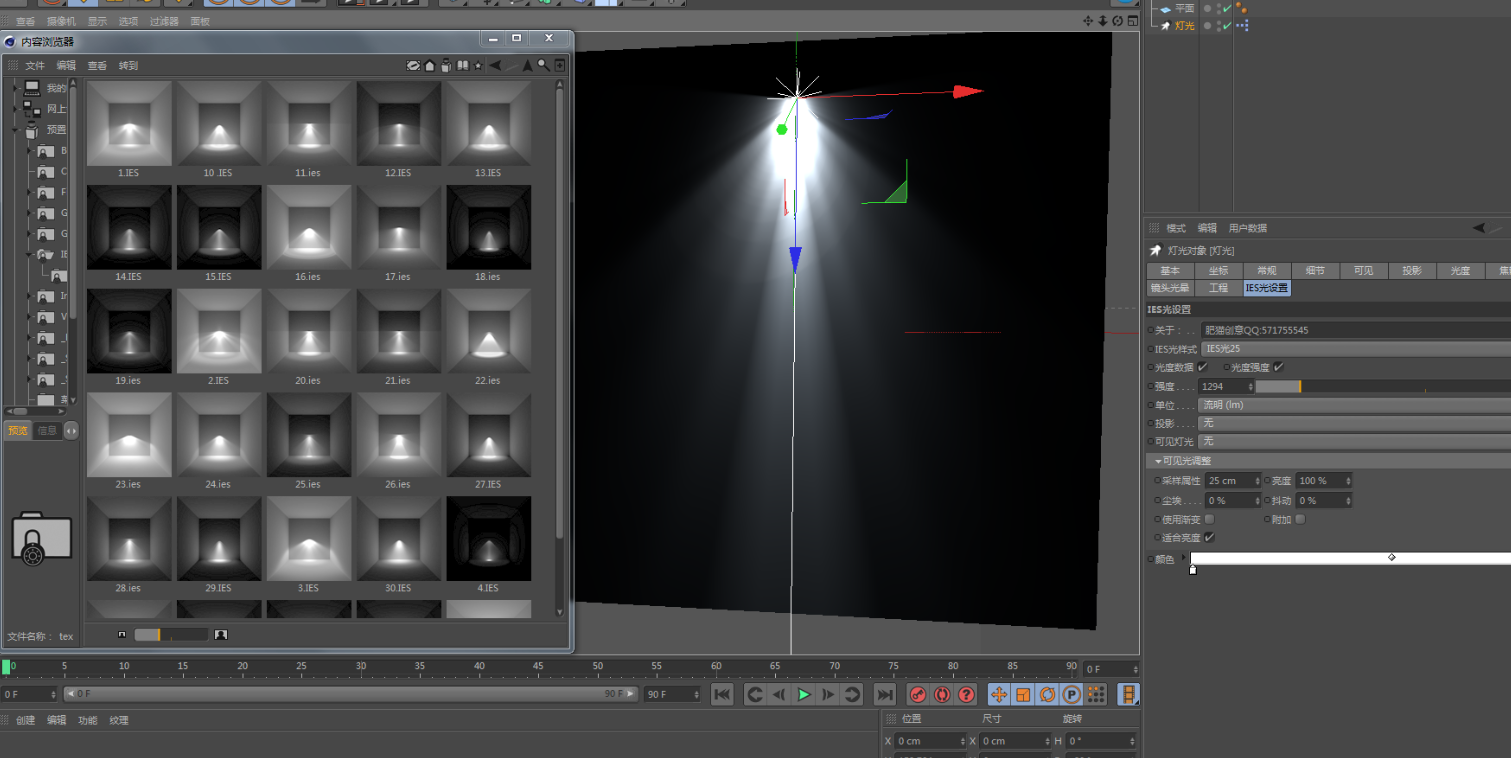Open keyframe selection question-mark icon
This screenshot has height=758, width=1511.
(x=966, y=694)
